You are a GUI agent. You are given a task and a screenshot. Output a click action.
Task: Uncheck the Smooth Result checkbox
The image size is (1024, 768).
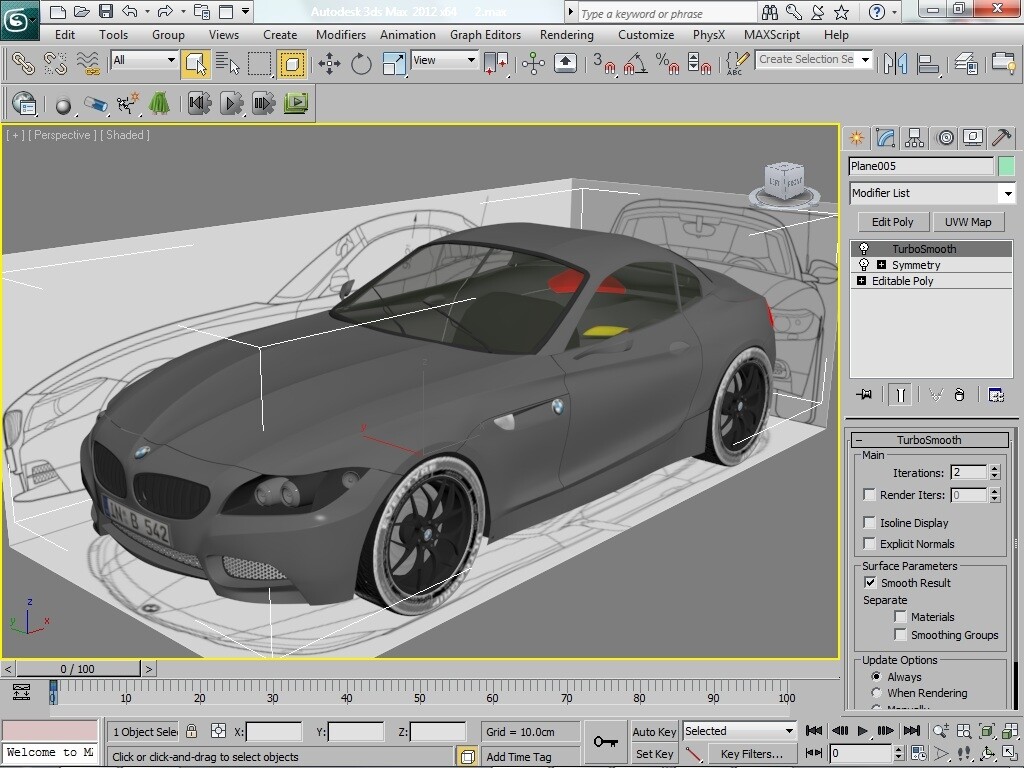869,583
